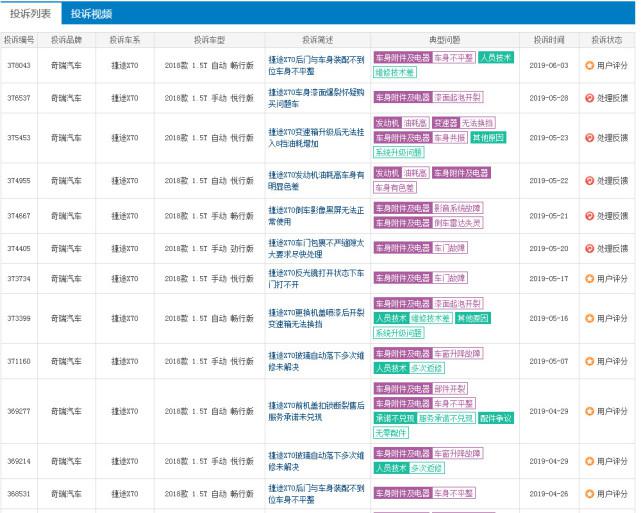Image resolution: width=641 pixels, height=513 pixels.
Task: Click 车门故障 tag in the 2019-05-20 row
Action: (x=450, y=248)
